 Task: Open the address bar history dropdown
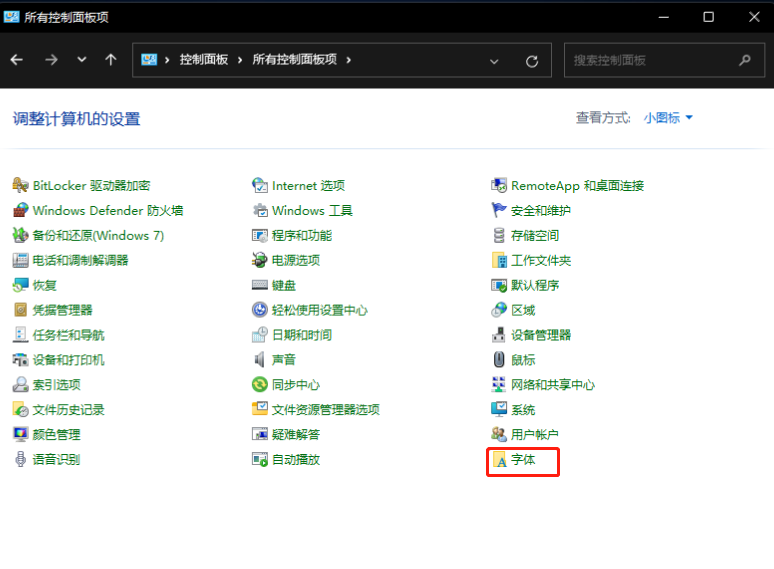(x=494, y=60)
